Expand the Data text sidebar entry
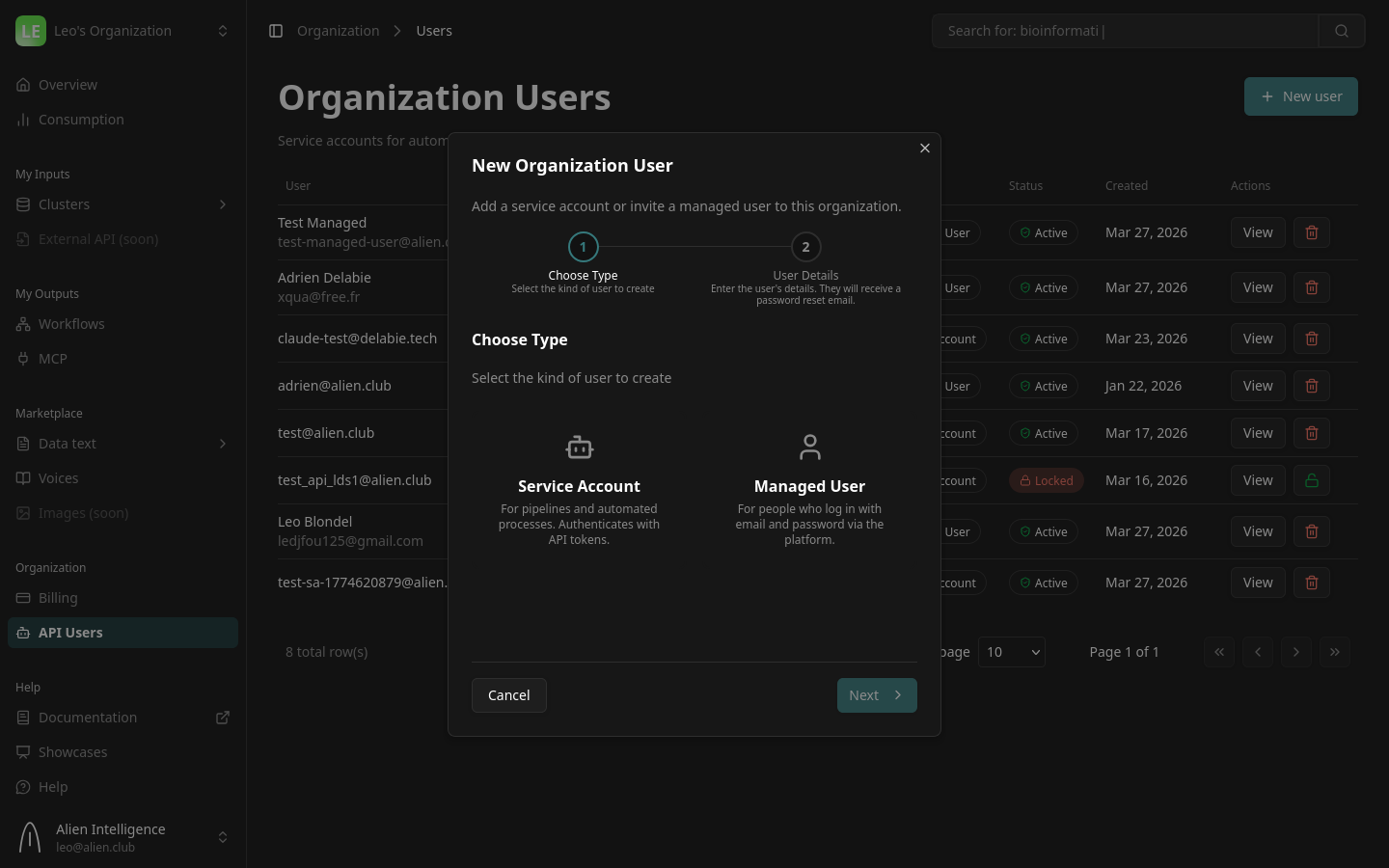This screenshot has width=1389, height=868. pyautogui.click(x=223, y=444)
